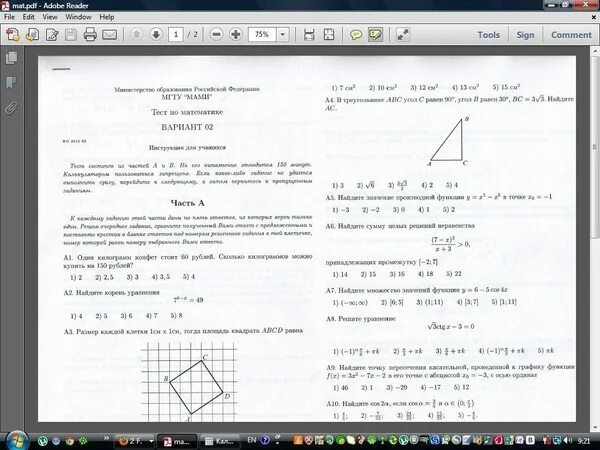Viewport: 600px width, 450px height.
Task: Open the Window menu
Action: 78,17
